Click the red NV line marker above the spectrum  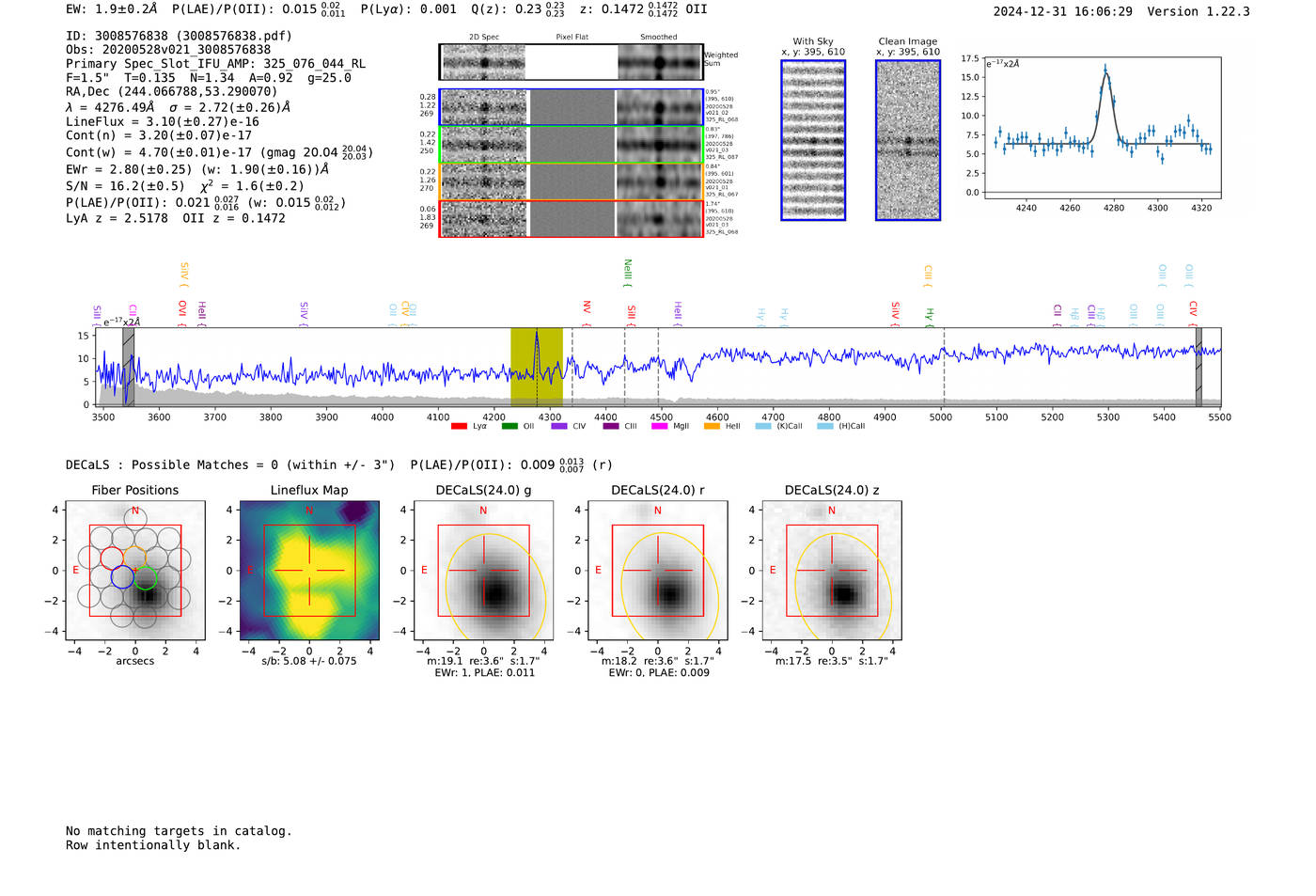click(x=587, y=312)
